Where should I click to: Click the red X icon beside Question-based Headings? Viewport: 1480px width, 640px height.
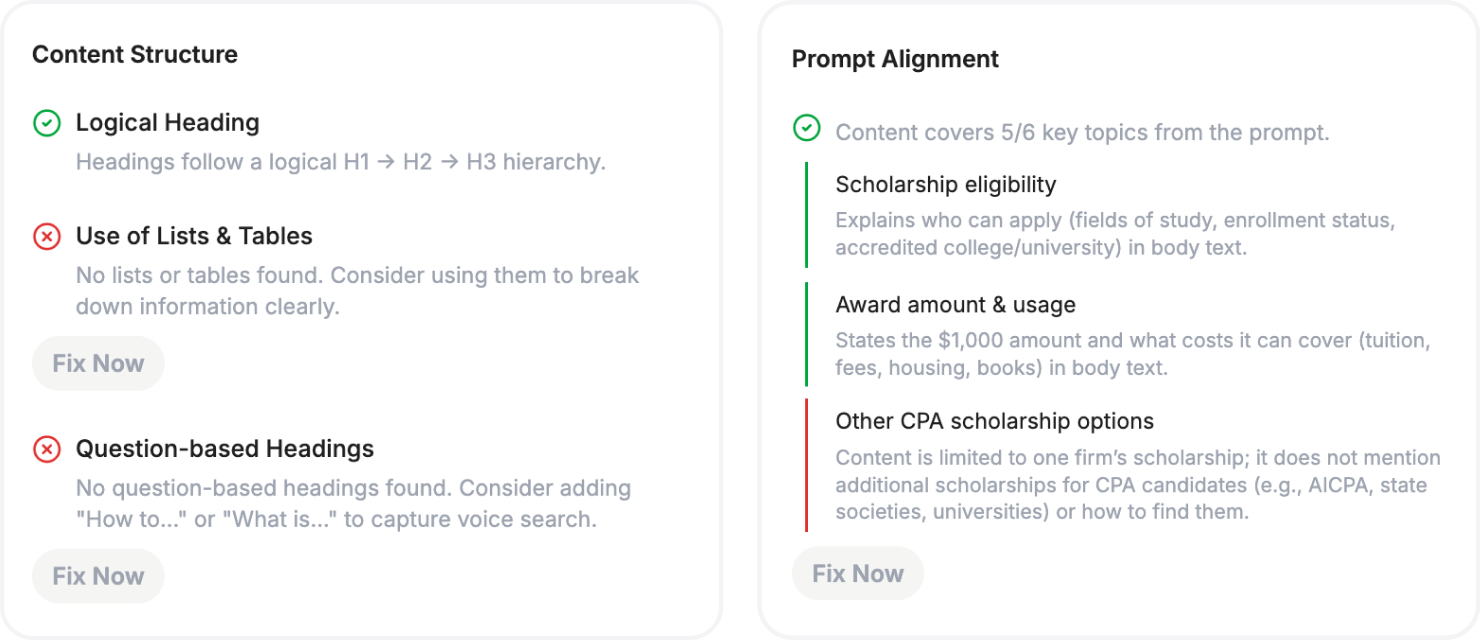(47, 450)
